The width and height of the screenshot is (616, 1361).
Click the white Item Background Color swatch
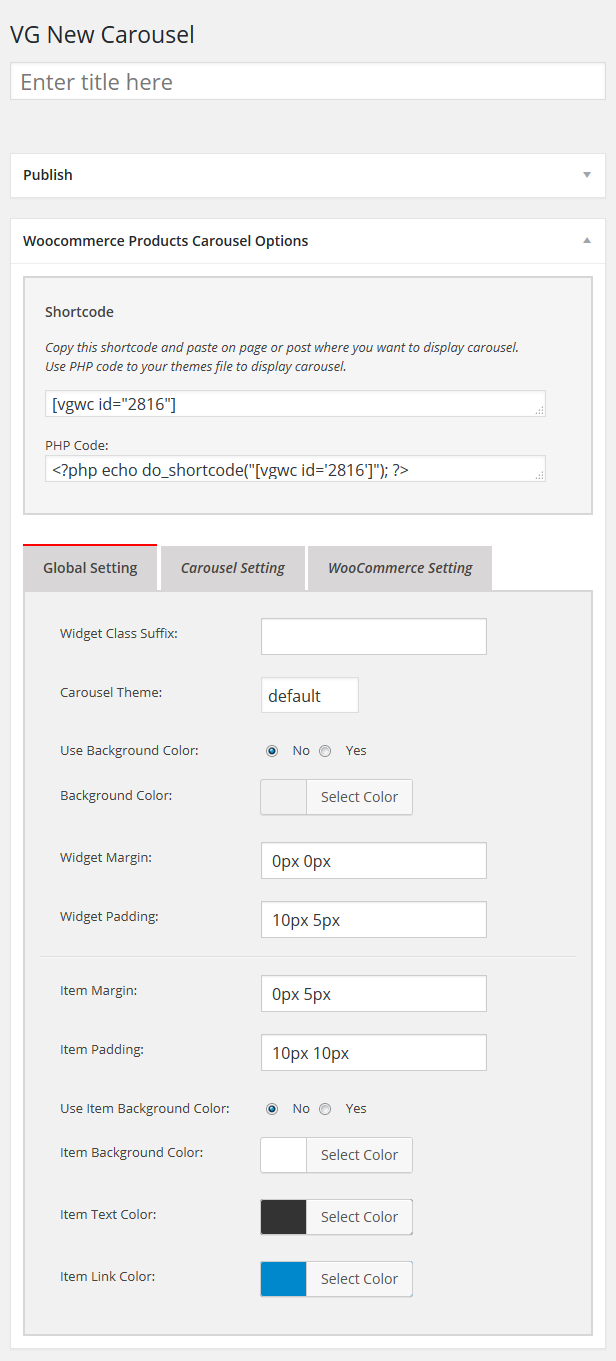(x=283, y=1155)
